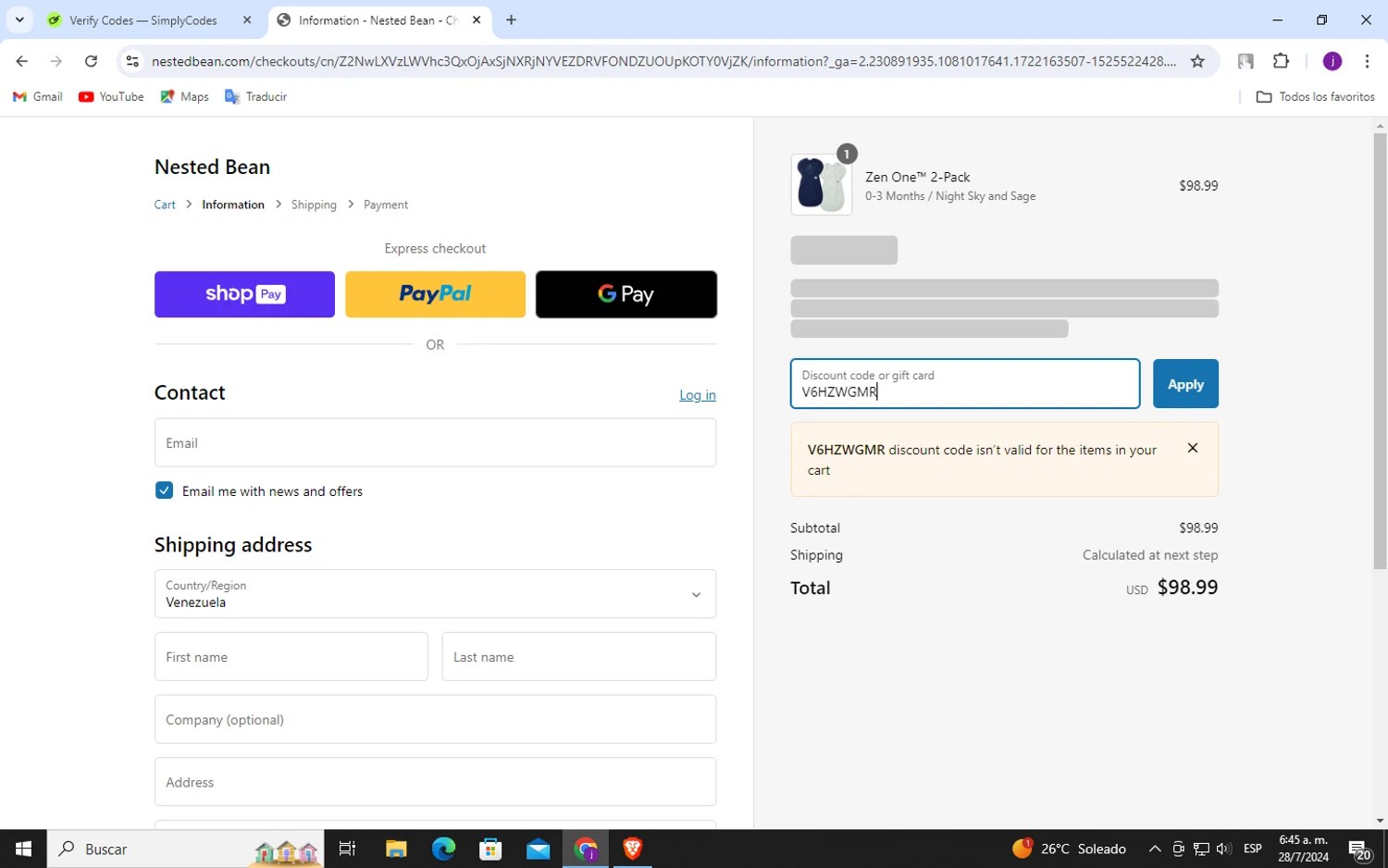Viewport: 1388px width, 868px height.
Task: Open notification center icon
Action: click(1359, 849)
